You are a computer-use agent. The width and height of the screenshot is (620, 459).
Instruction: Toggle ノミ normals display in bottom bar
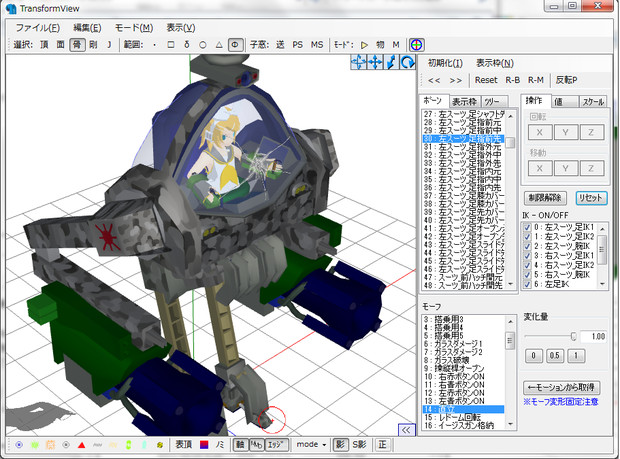(x=220, y=445)
